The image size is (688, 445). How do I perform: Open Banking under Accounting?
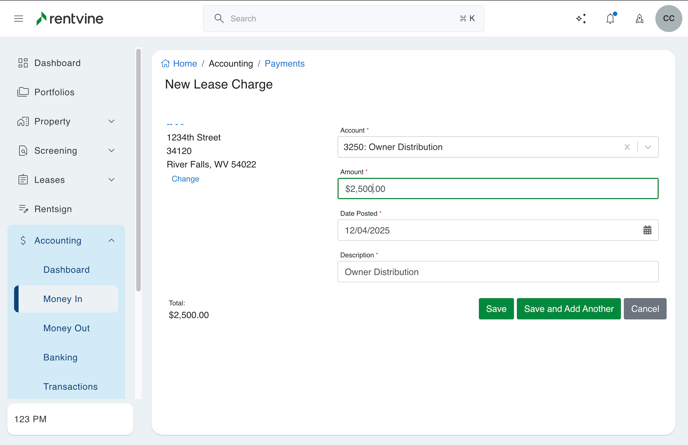click(60, 357)
